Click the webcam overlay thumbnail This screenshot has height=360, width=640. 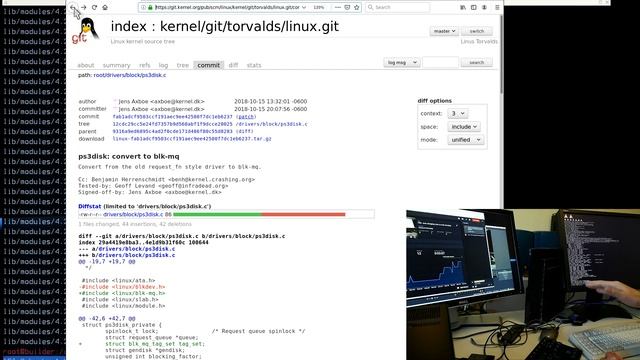tap(523, 284)
